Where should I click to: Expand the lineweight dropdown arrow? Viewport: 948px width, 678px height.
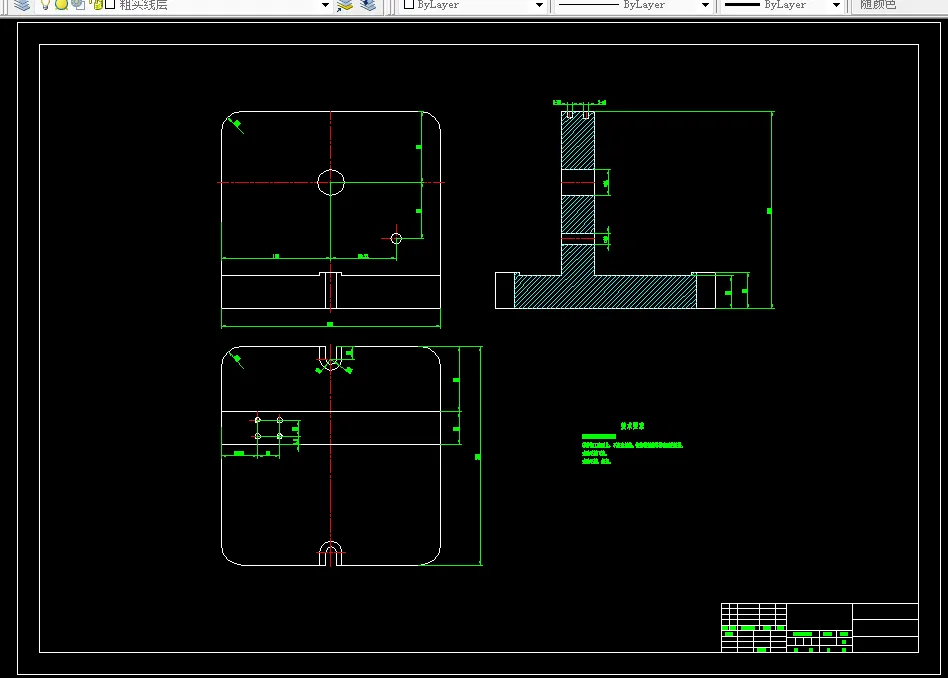tap(836, 5)
